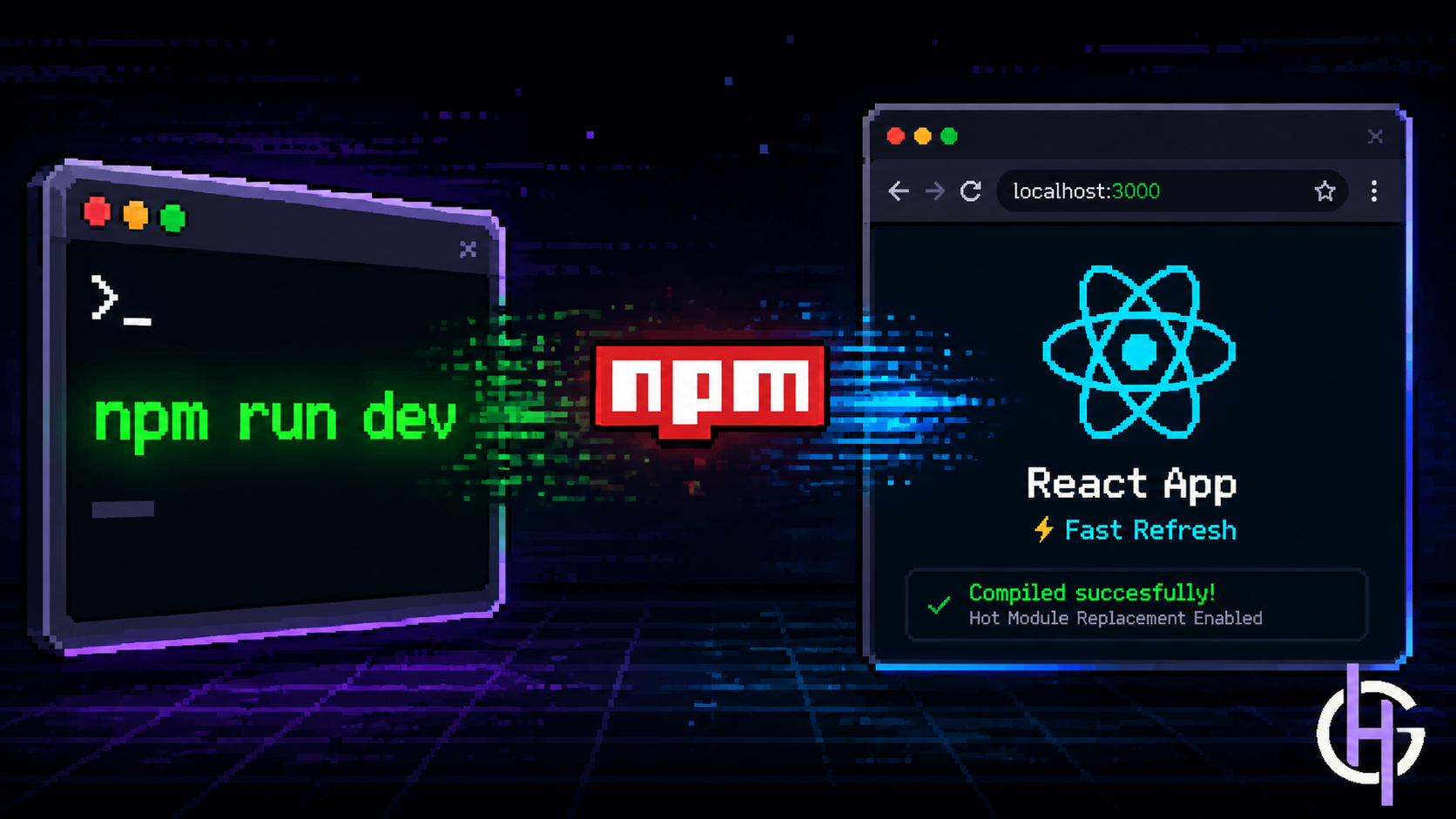
Task: Click the browser window red dot
Action: pyautogui.click(x=896, y=136)
